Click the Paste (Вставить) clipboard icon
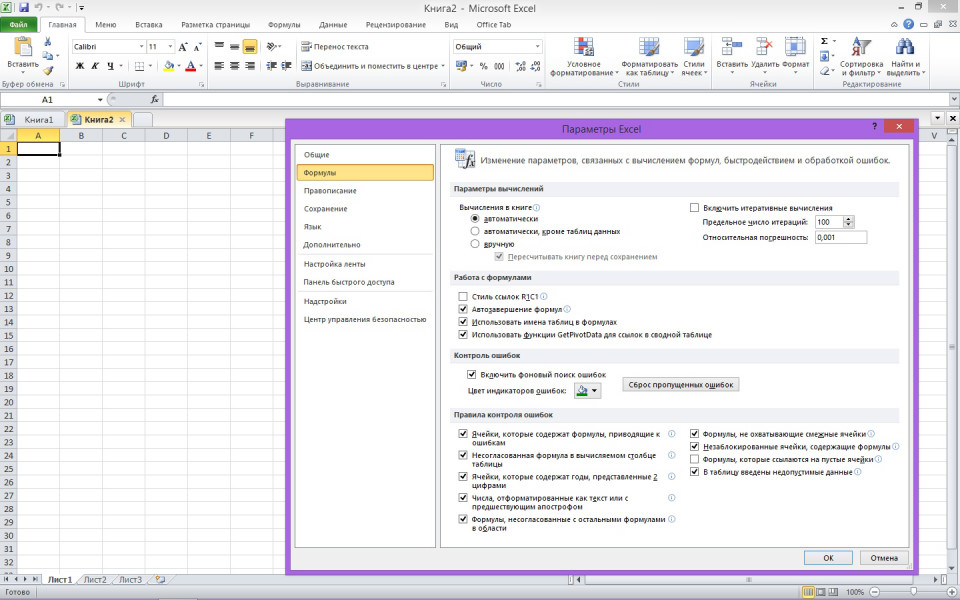This screenshot has width=960, height=600. click(x=23, y=48)
